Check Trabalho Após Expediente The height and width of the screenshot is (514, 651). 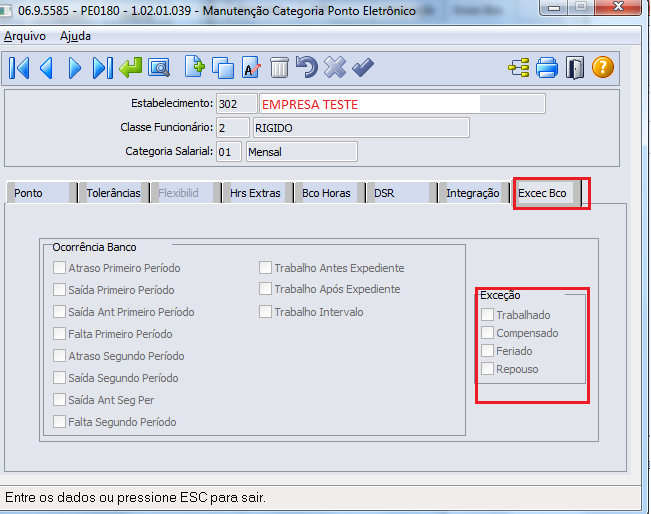265,289
